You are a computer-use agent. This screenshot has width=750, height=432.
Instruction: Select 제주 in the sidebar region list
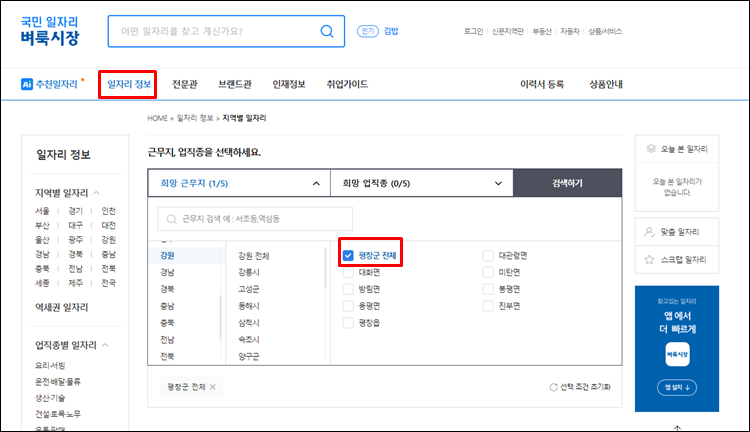[75, 283]
